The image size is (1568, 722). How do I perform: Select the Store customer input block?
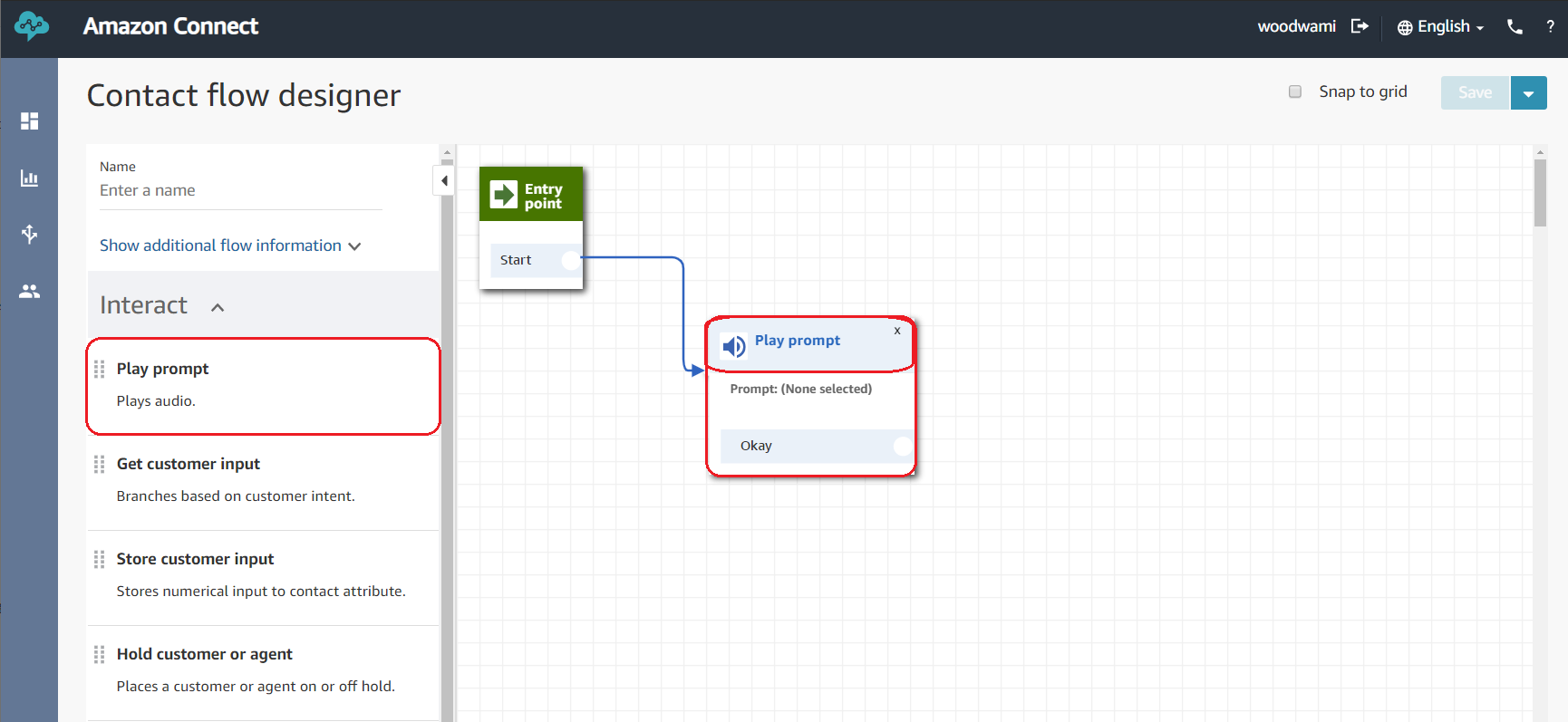[x=263, y=576]
